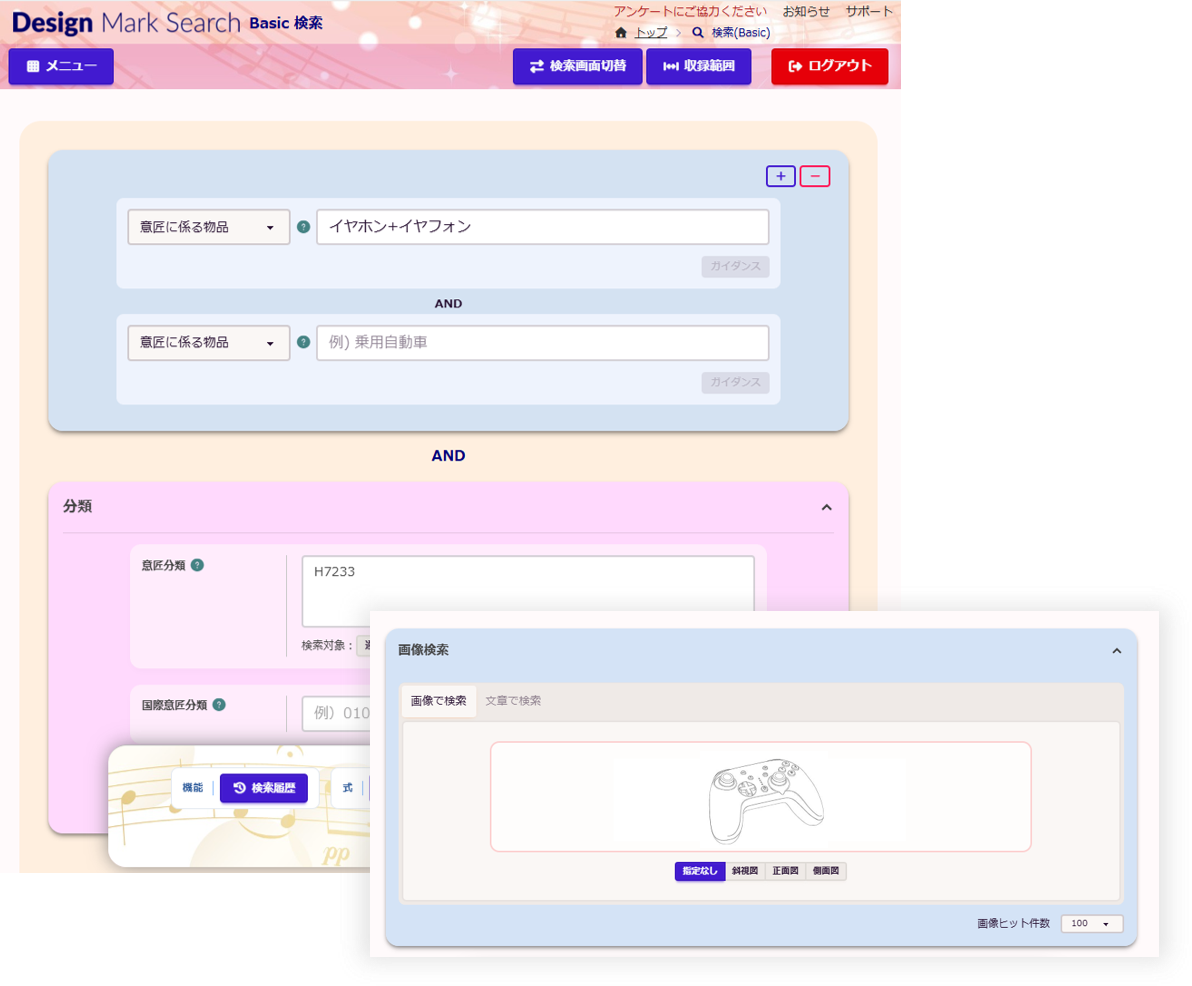
Task: Switch to the 文章で検索 tab
Action: click(513, 701)
